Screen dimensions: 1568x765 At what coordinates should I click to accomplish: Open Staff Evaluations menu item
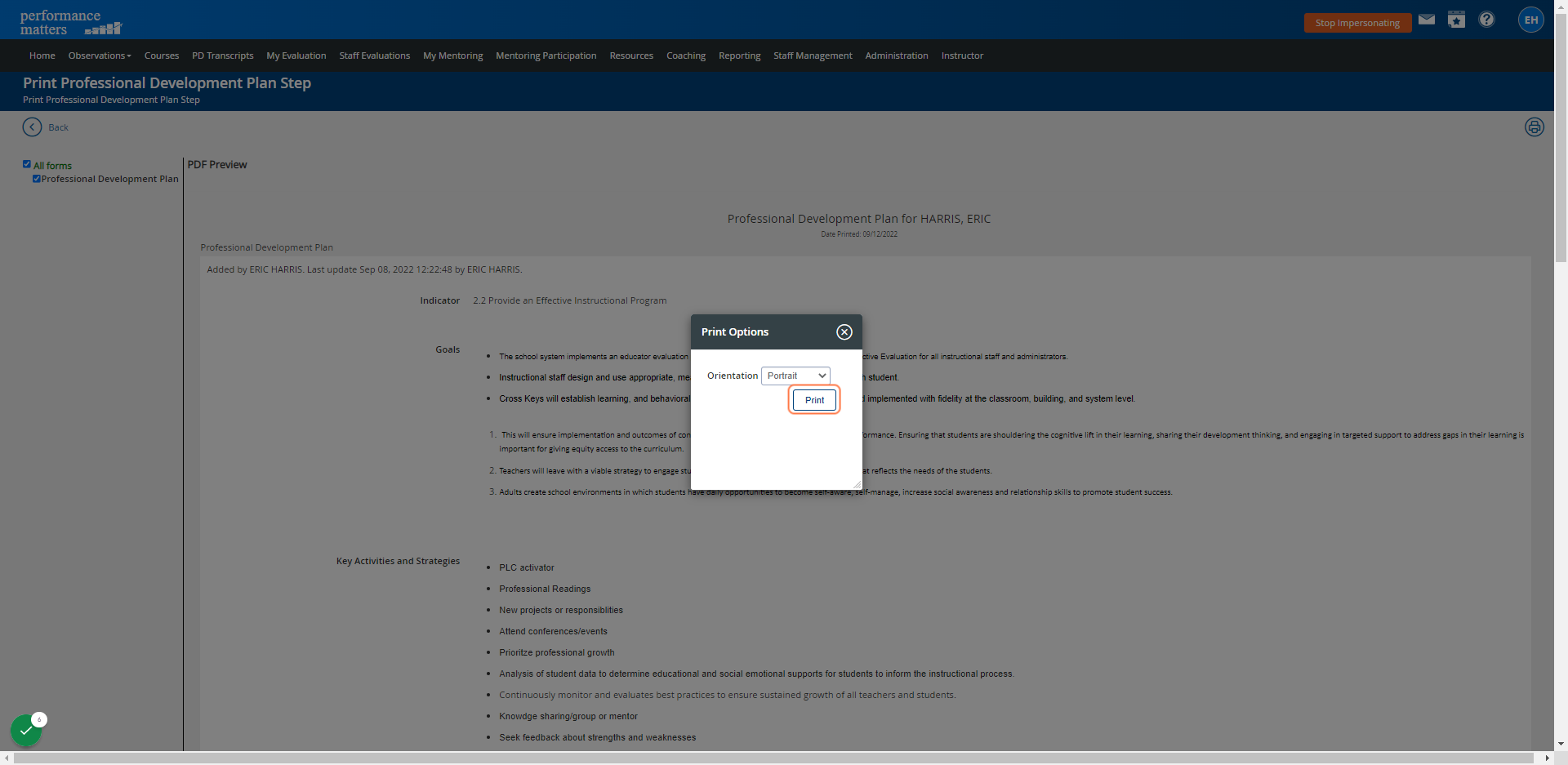375,56
